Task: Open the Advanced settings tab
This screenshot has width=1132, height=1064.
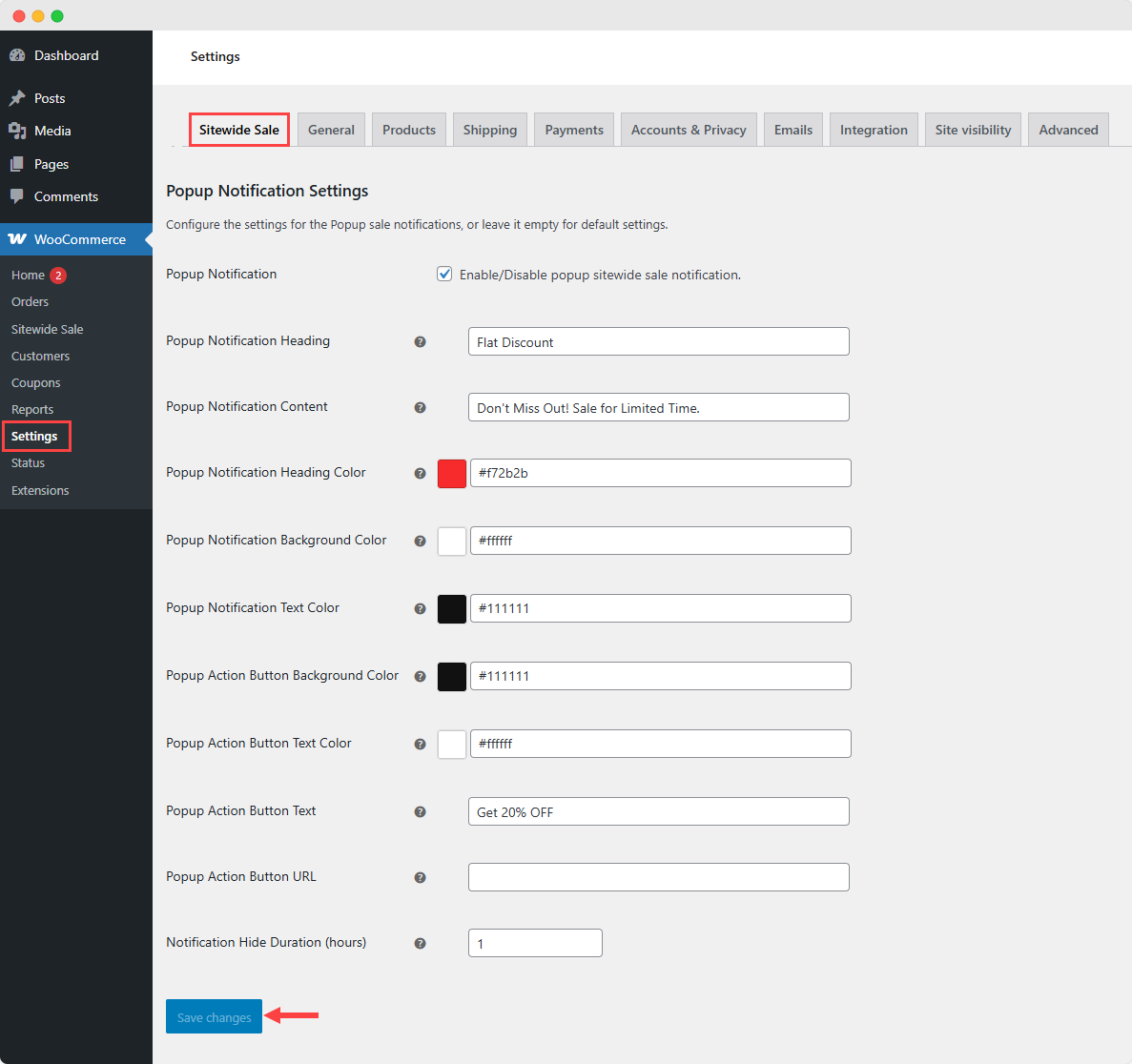Action: click(1068, 130)
